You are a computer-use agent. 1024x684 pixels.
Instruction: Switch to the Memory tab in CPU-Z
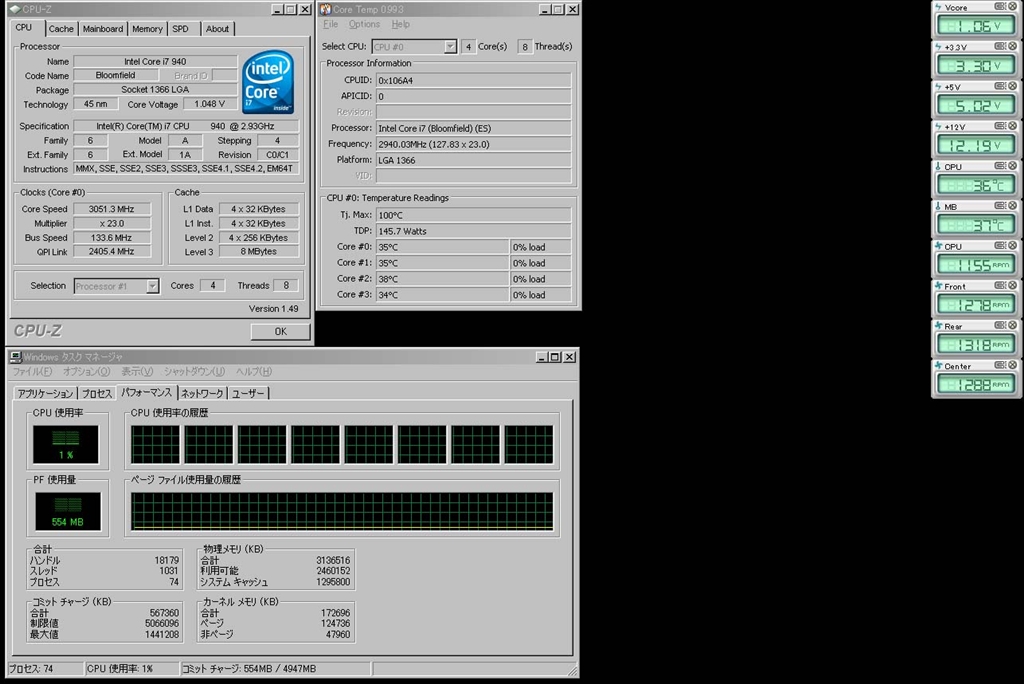pyautogui.click(x=147, y=29)
